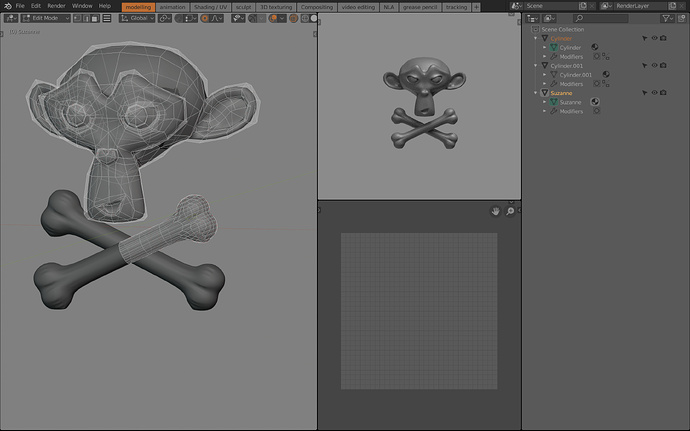Open the Render menu
This screenshot has height=431, width=690.
coord(56,6)
